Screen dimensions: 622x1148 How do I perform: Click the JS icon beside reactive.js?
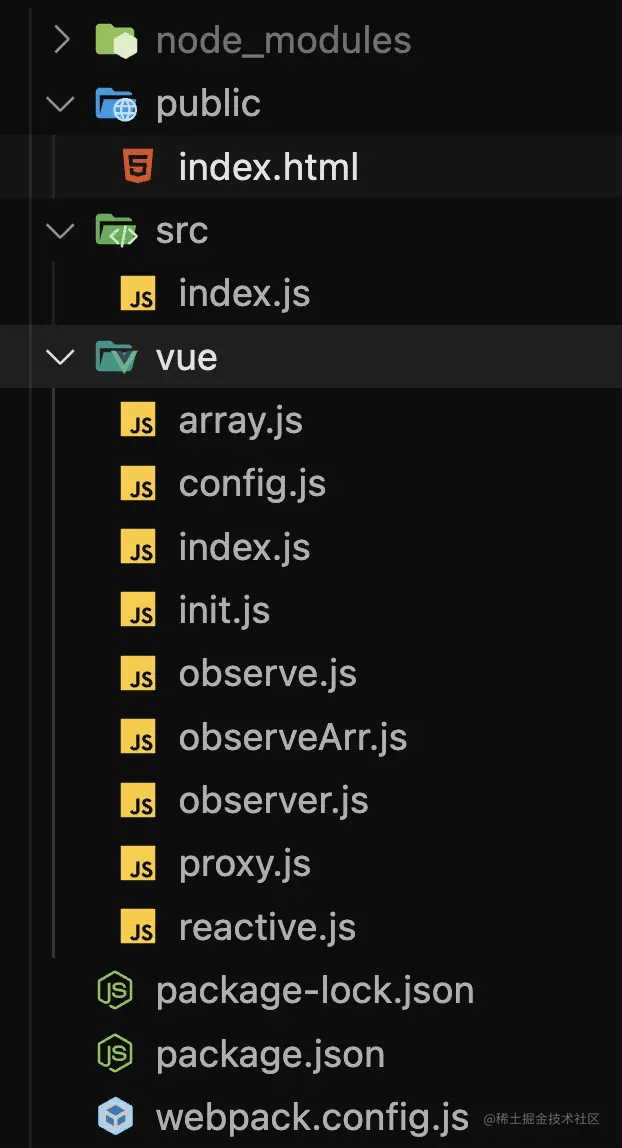(x=138, y=927)
